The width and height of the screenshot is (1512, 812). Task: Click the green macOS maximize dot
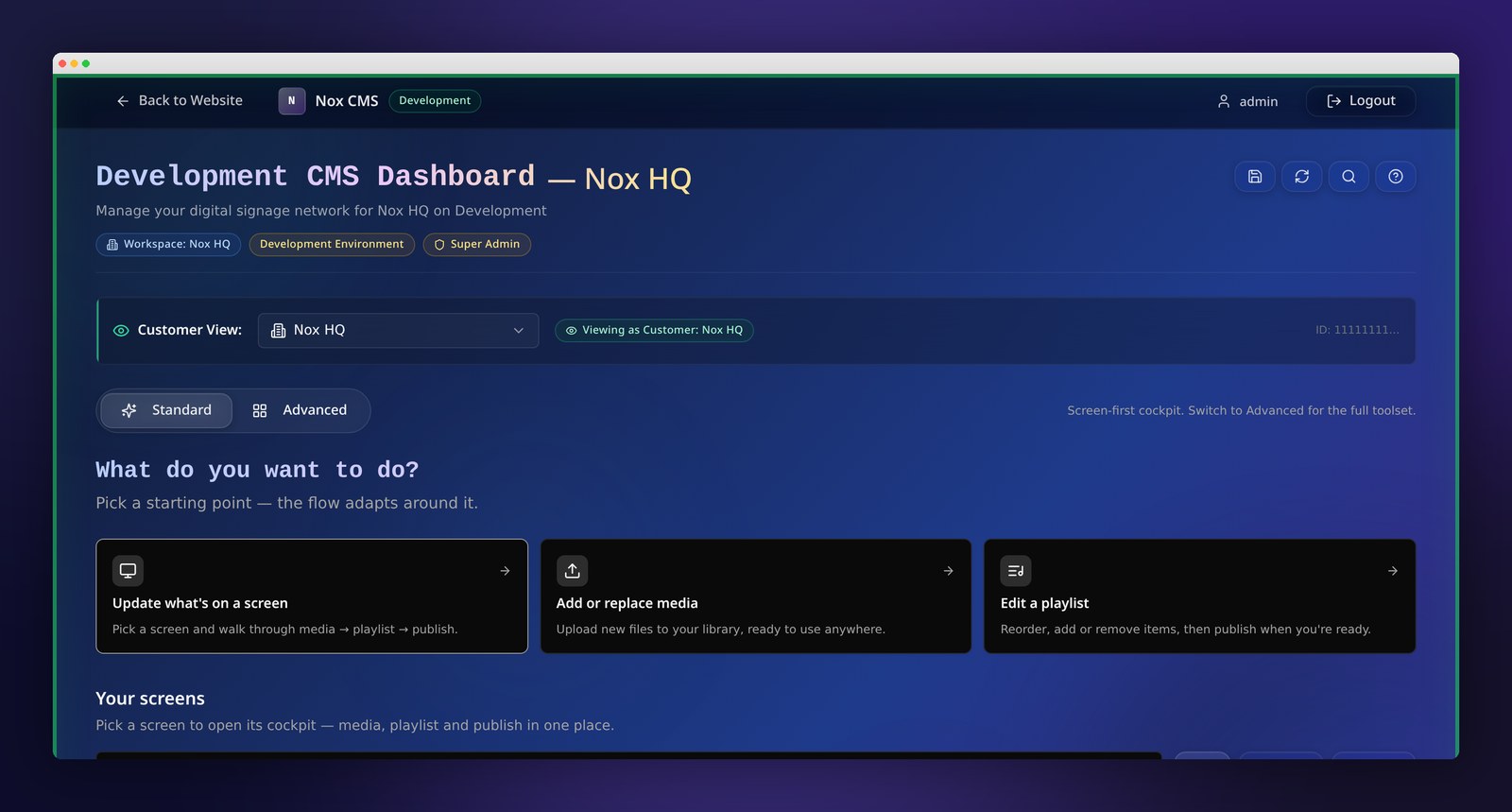point(86,63)
